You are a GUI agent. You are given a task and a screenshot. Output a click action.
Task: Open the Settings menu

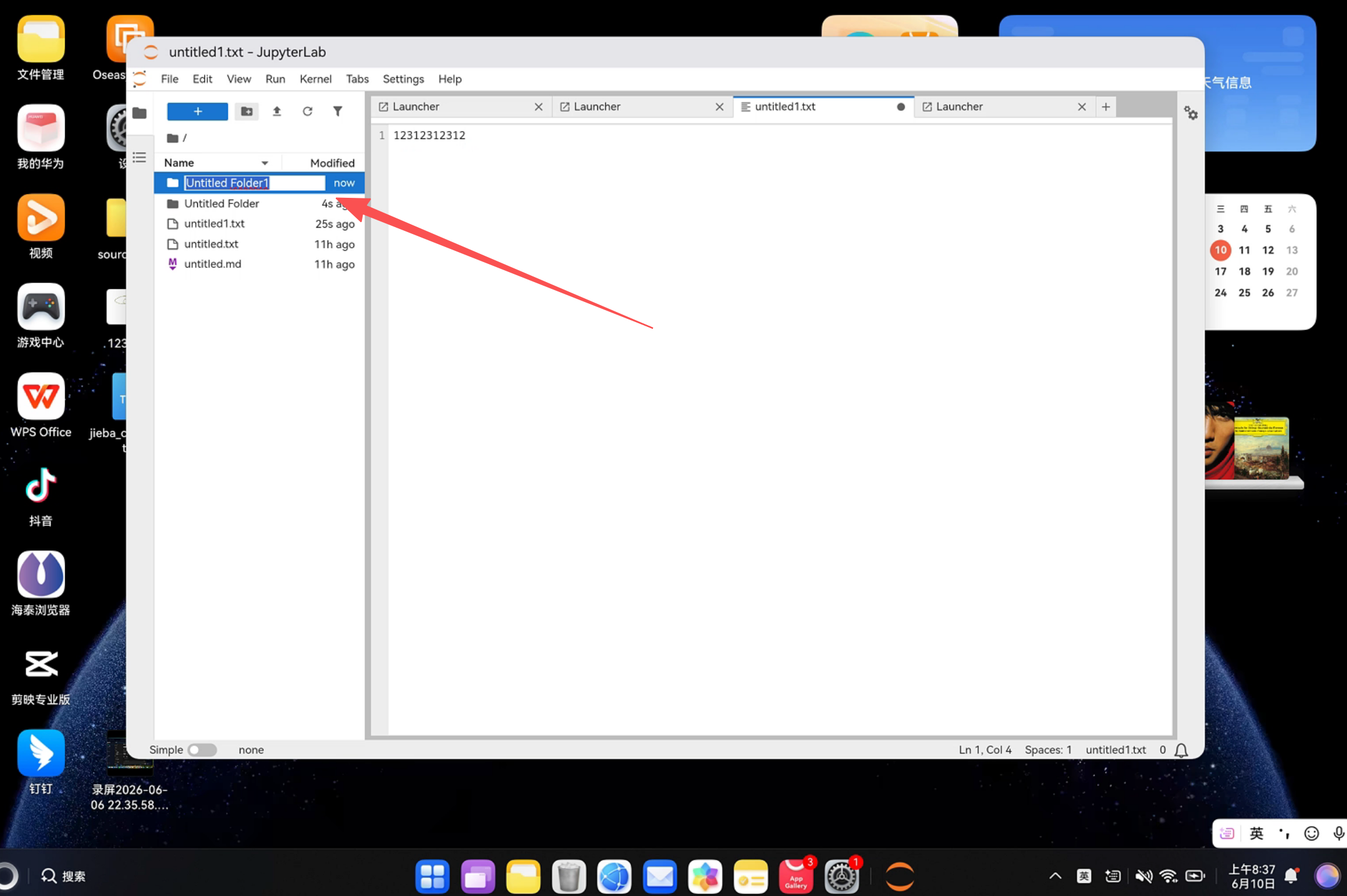click(x=403, y=79)
